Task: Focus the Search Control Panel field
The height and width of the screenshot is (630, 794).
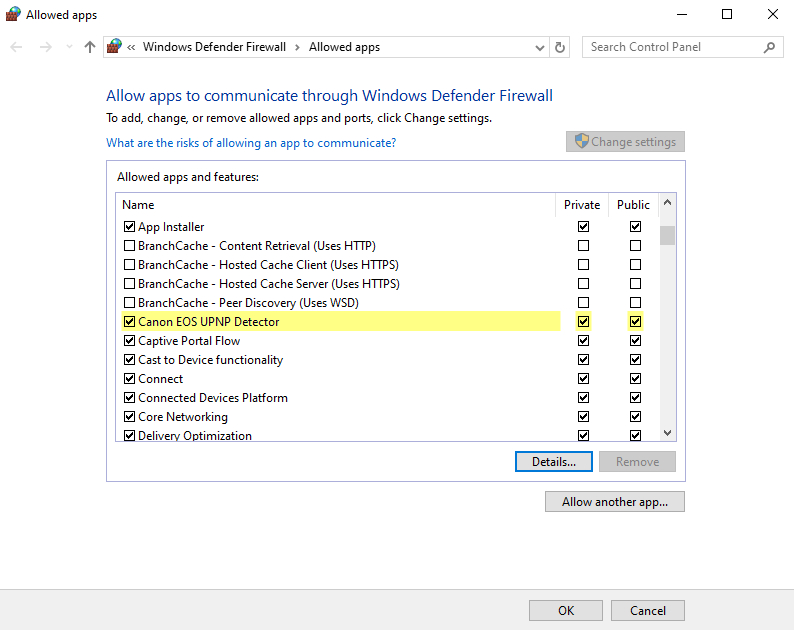Action: [670, 47]
